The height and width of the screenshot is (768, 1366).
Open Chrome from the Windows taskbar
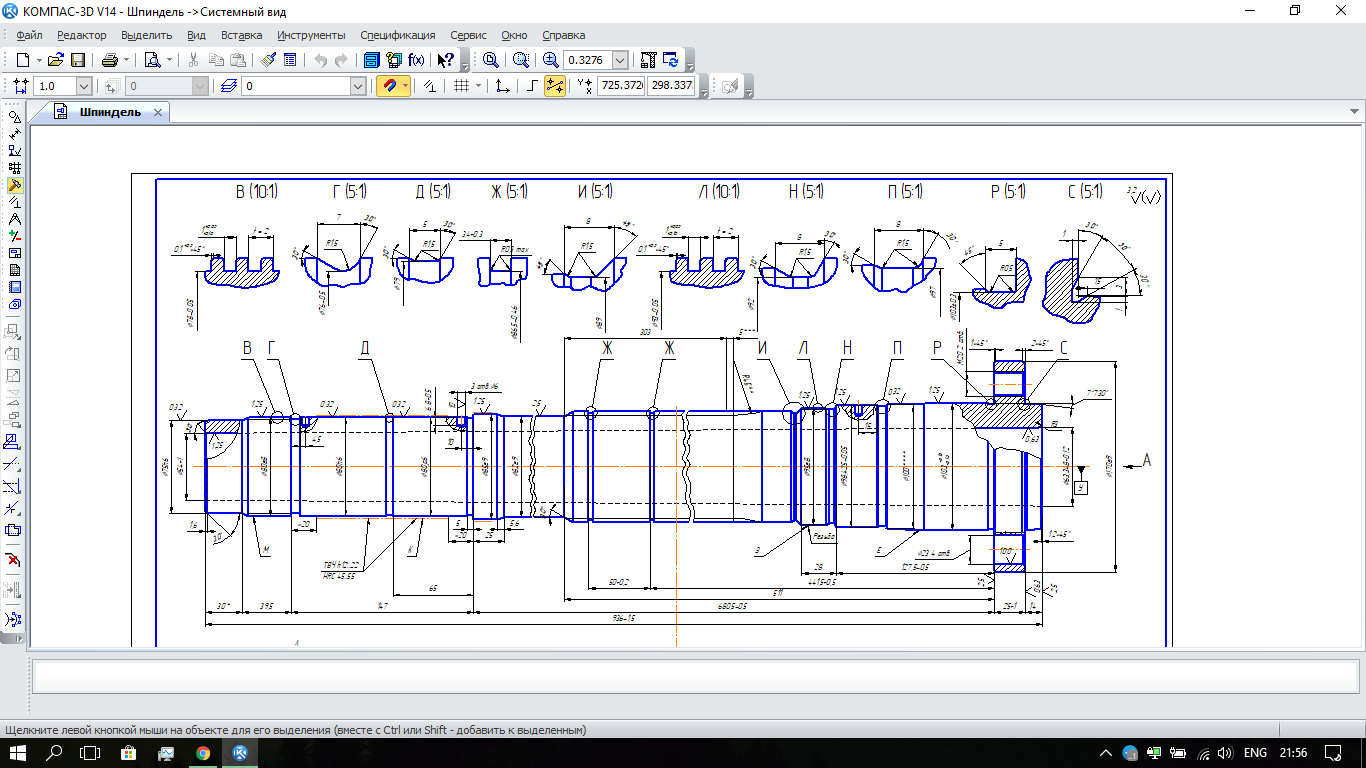[203, 753]
